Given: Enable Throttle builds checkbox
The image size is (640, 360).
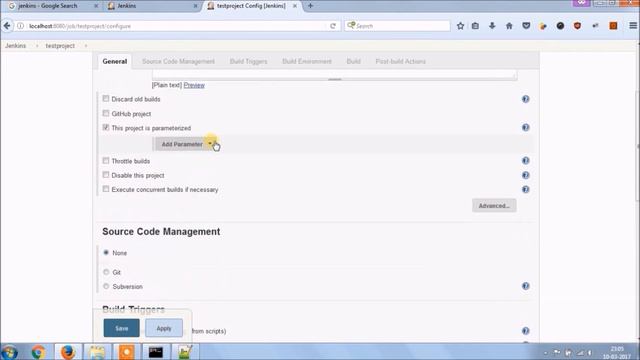Looking at the screenshot, I should point(106,160).
